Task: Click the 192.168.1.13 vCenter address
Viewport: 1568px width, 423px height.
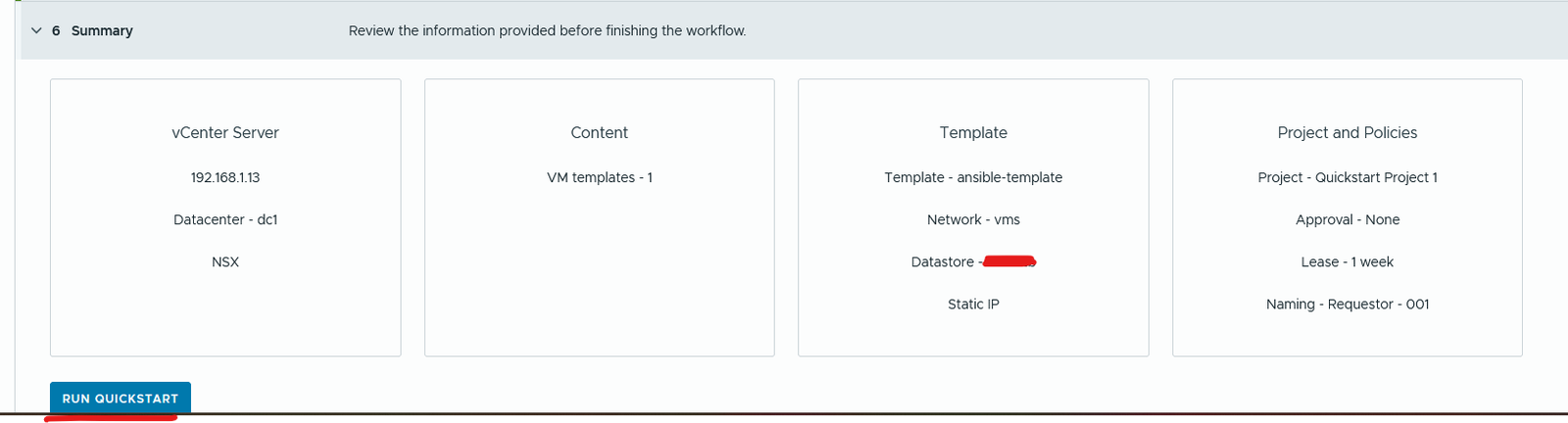Action: 225,177
